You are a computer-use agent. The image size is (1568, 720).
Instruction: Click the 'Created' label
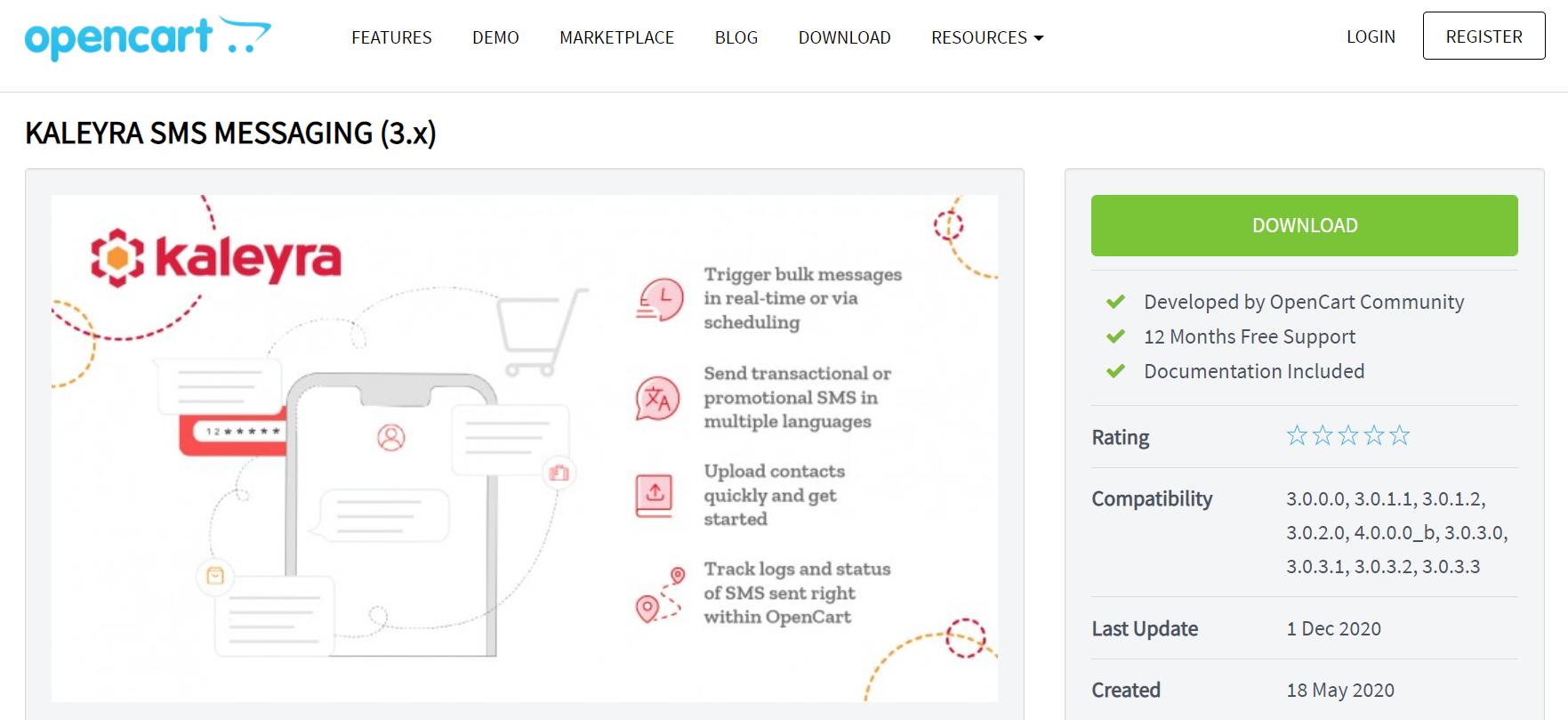click(x=1126, y=690)
